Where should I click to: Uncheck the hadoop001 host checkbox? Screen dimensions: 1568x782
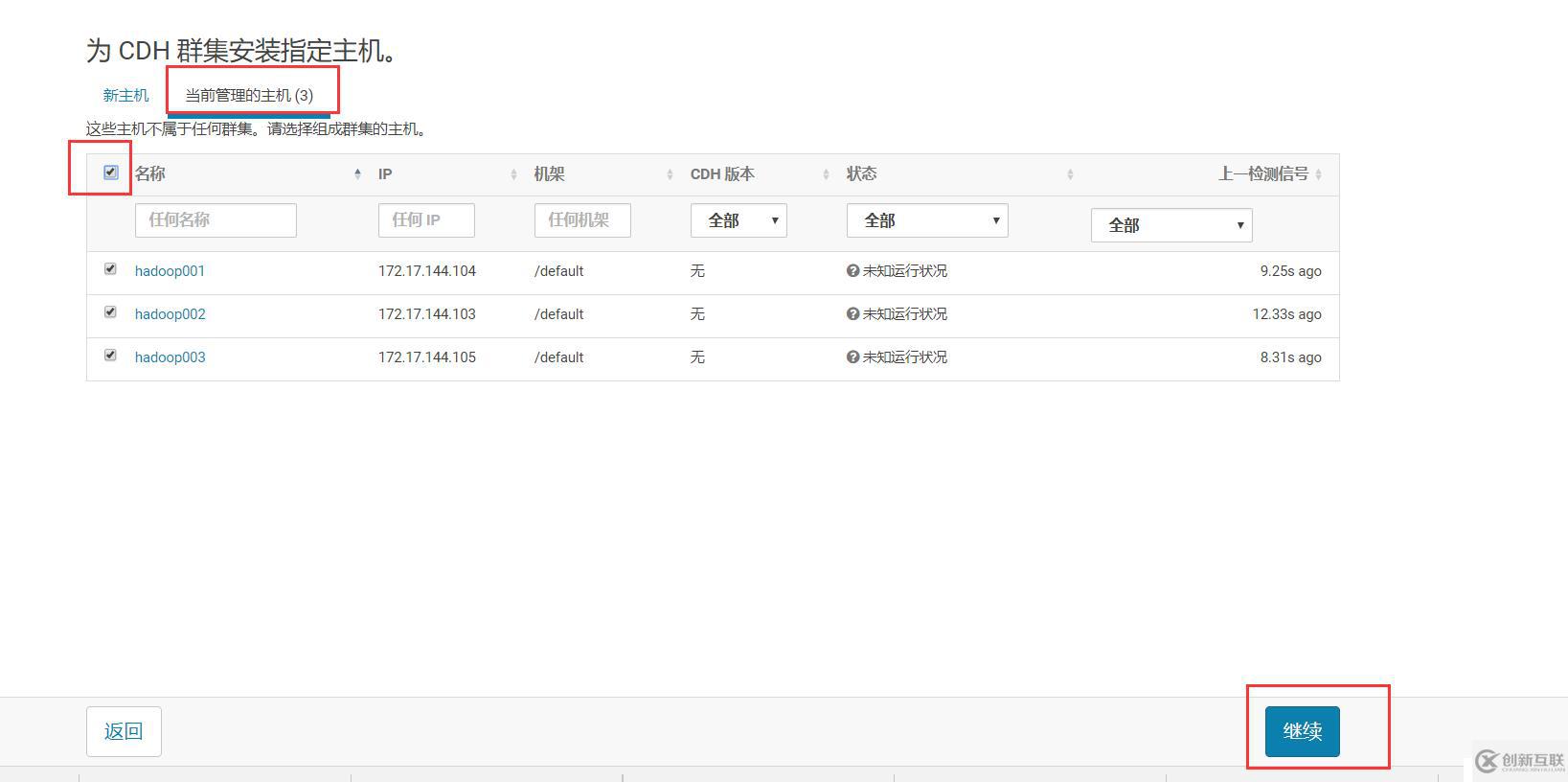coord(110,269)
